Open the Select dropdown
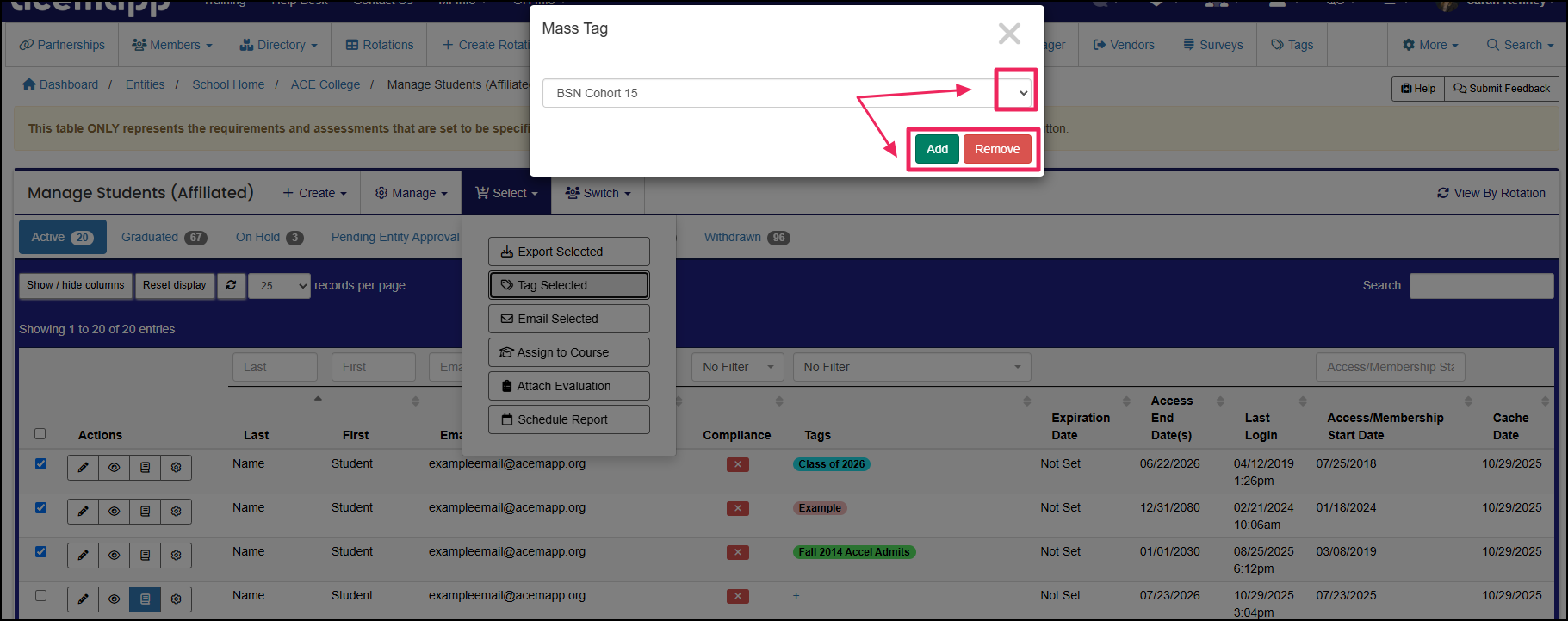This screenshot has width=1568, height=621. pos(506,193)
